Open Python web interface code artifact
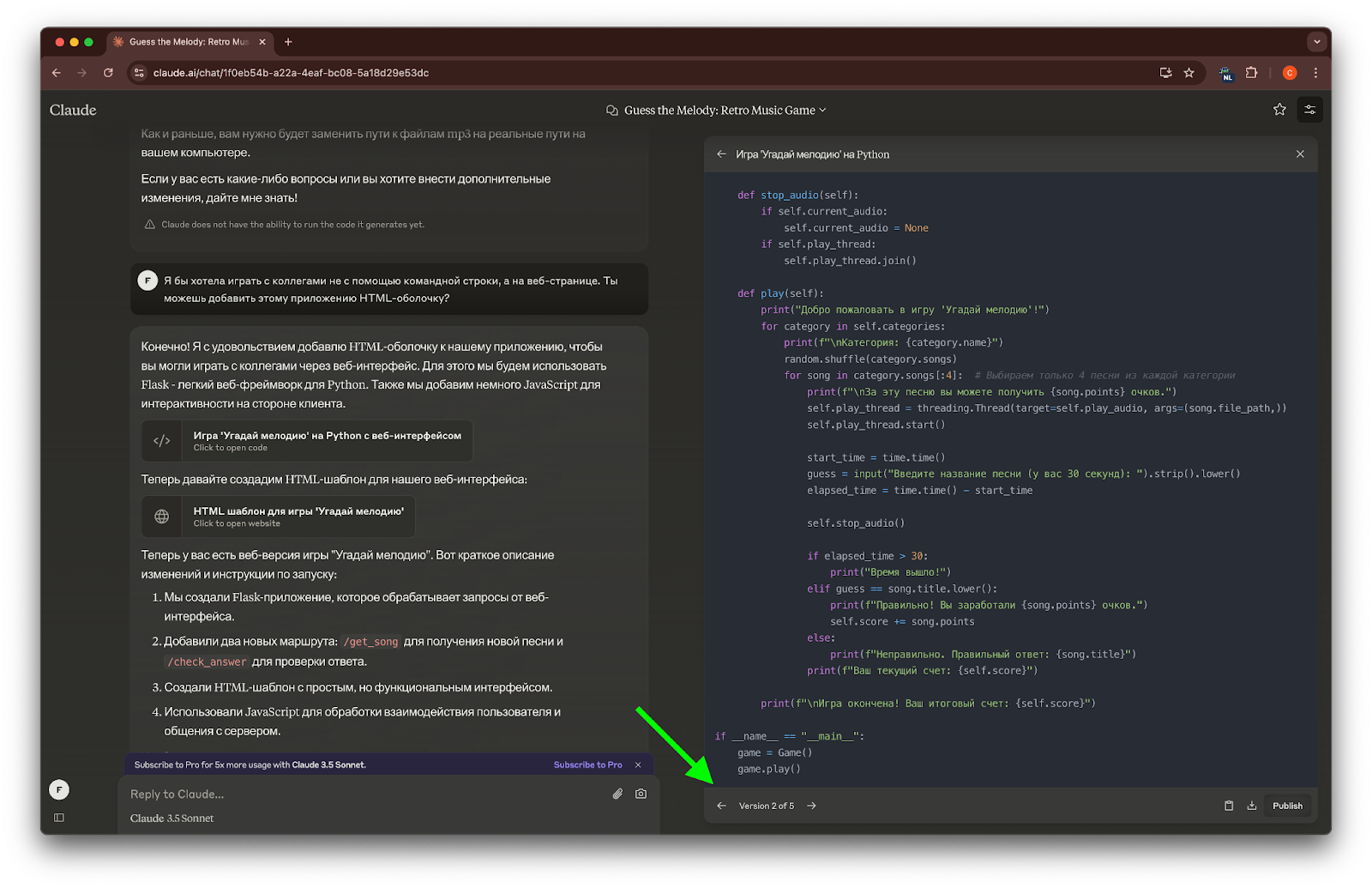 pos(307,441)
